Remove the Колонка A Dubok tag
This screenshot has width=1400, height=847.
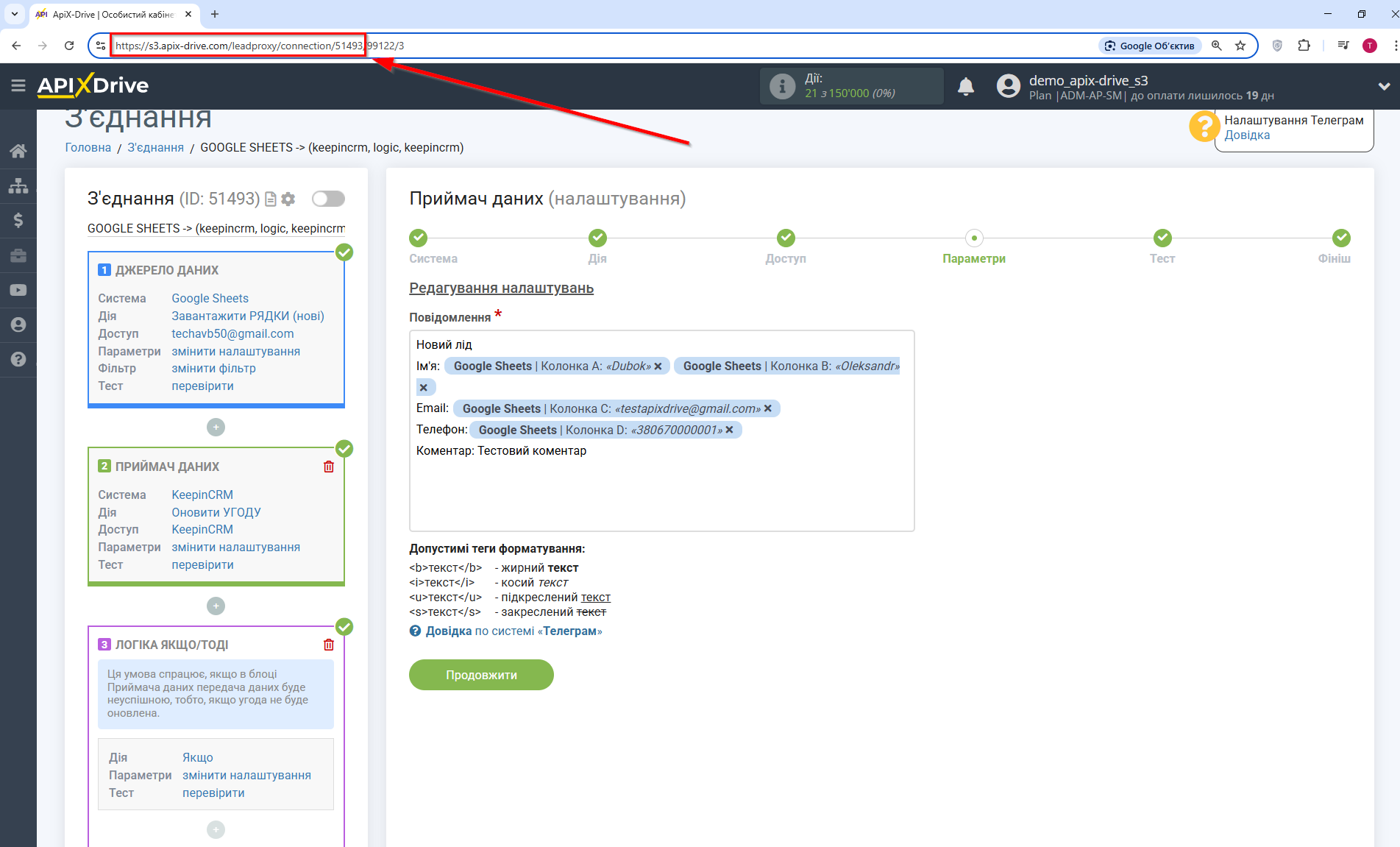click(658, 366)
